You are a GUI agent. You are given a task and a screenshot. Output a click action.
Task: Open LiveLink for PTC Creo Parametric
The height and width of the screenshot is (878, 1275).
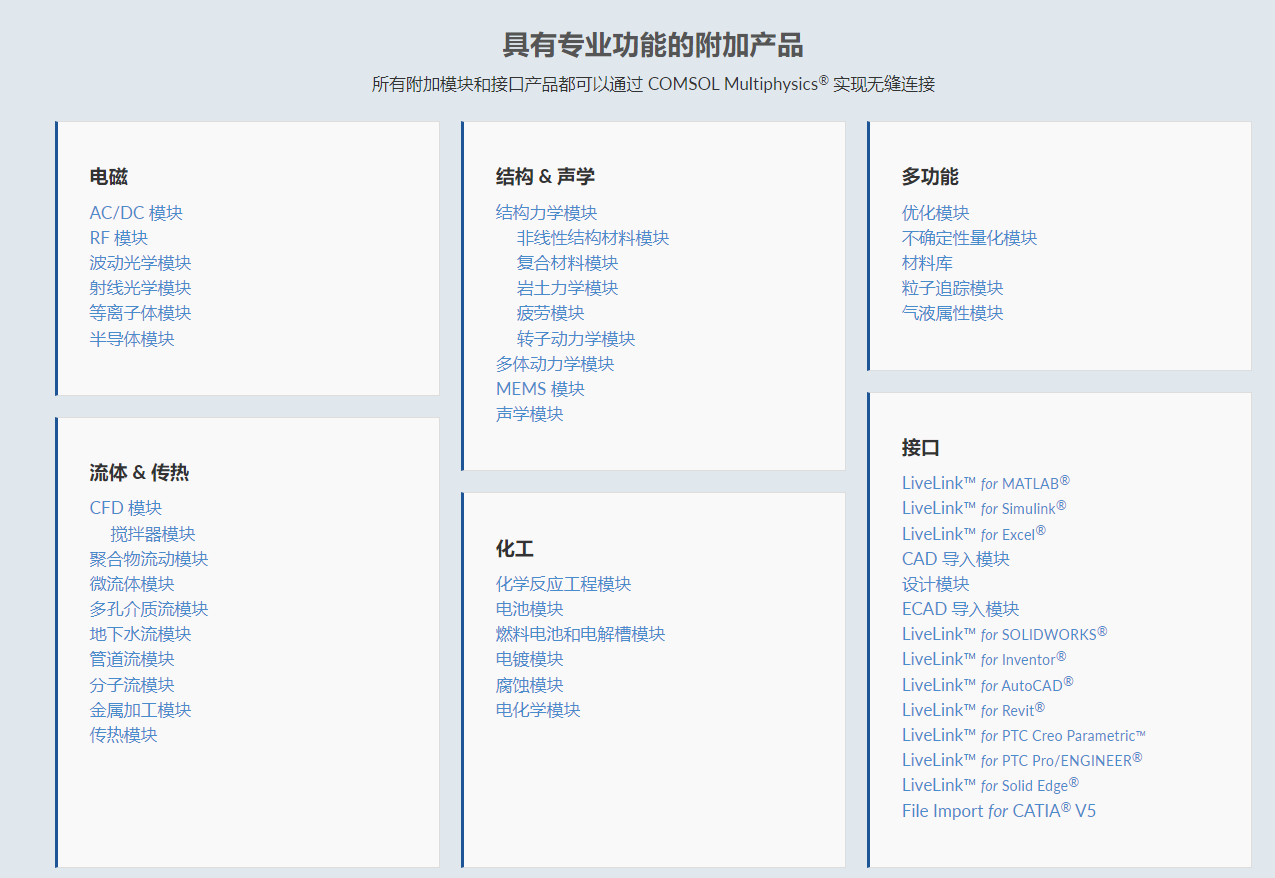pyautogui.click(x=1024, y=735)
